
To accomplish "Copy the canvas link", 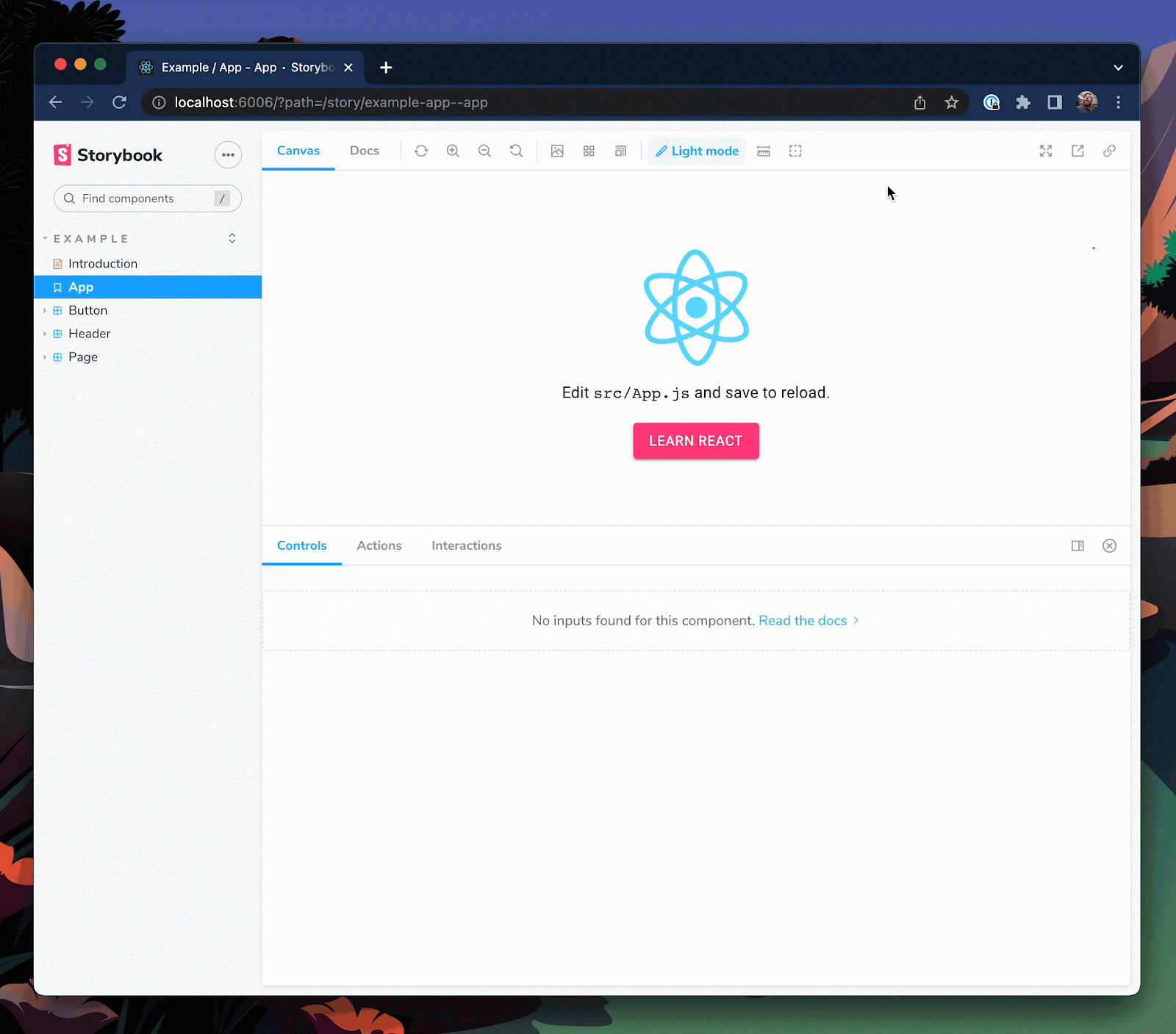I will (x=1109, y=151).
